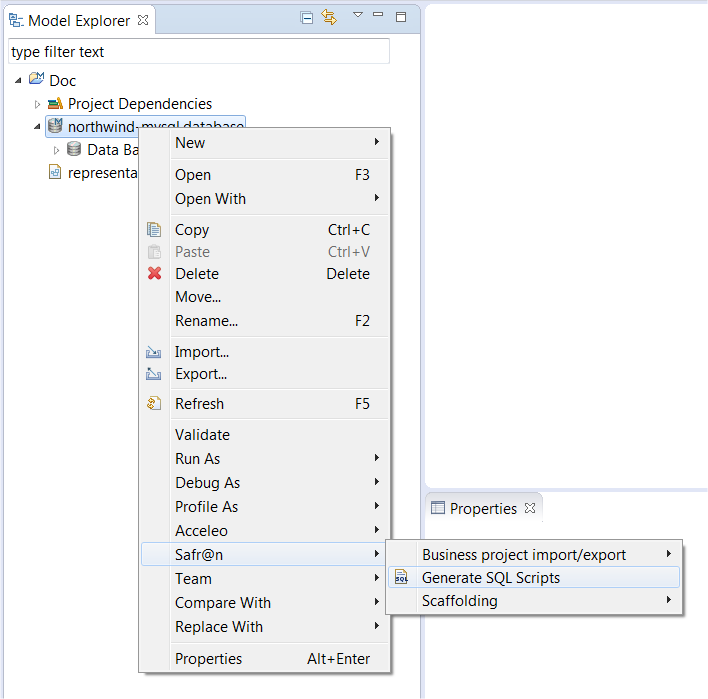Click the Import icon in context menu
This screenshot has height=699, width=708.
click(154, 352)
